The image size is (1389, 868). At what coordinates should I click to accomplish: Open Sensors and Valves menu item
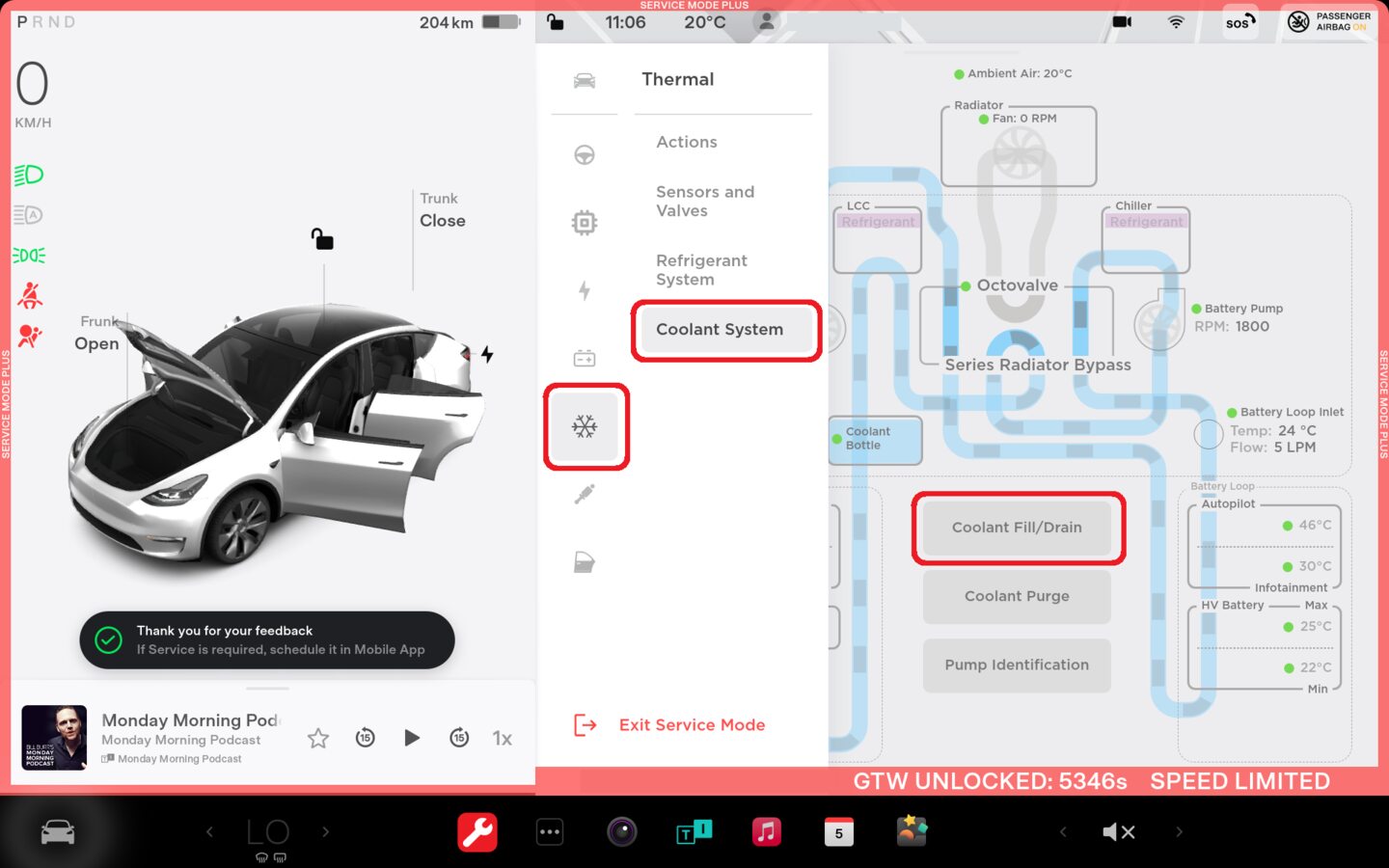click(705, 202)
